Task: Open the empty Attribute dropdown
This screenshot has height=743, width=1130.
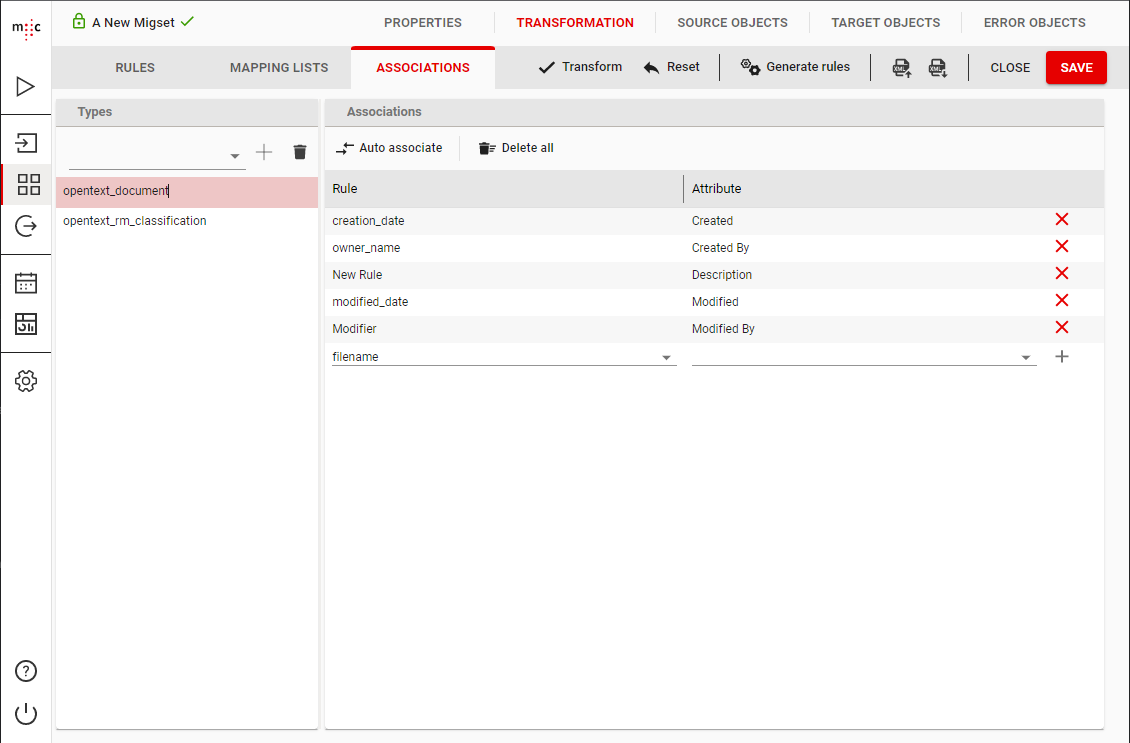Action: (x=1026, y=358)
